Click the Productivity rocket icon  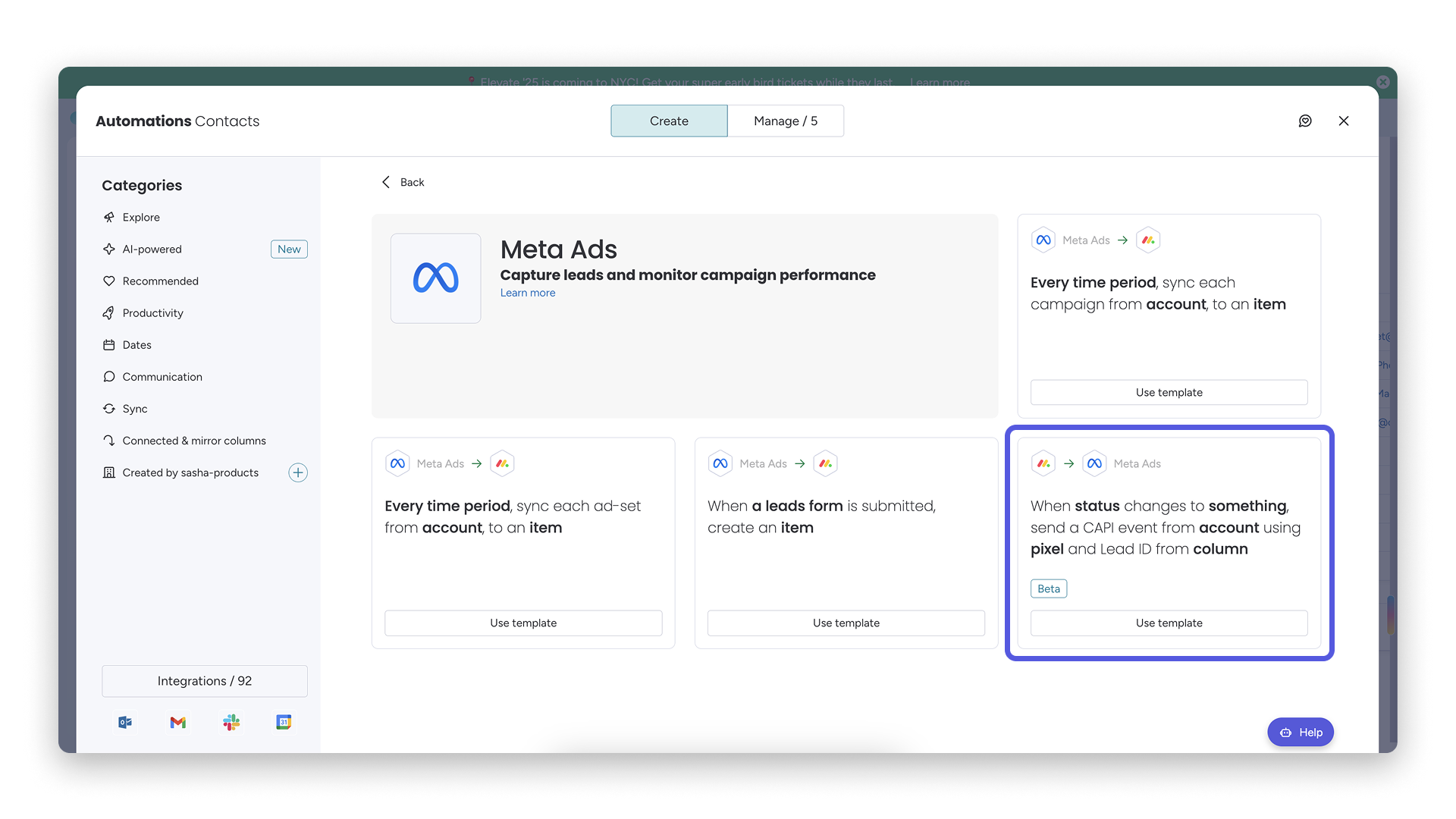[109, 312]
